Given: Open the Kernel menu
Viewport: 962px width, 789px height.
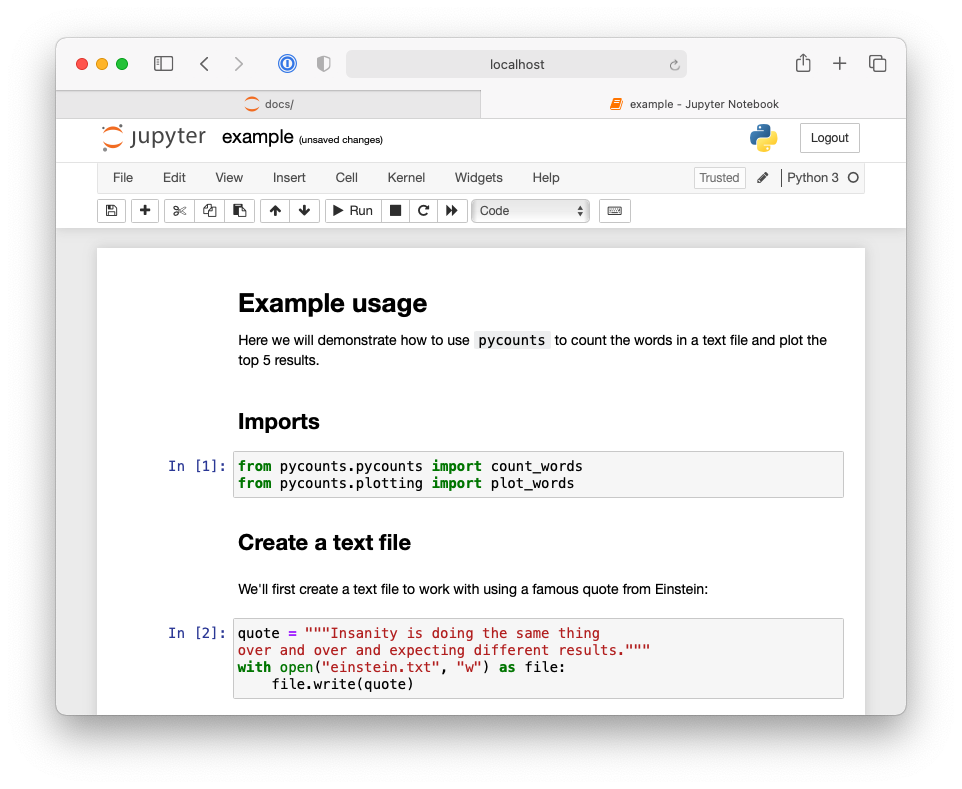Looking at the screenshot, I should (x=406, y=178).
